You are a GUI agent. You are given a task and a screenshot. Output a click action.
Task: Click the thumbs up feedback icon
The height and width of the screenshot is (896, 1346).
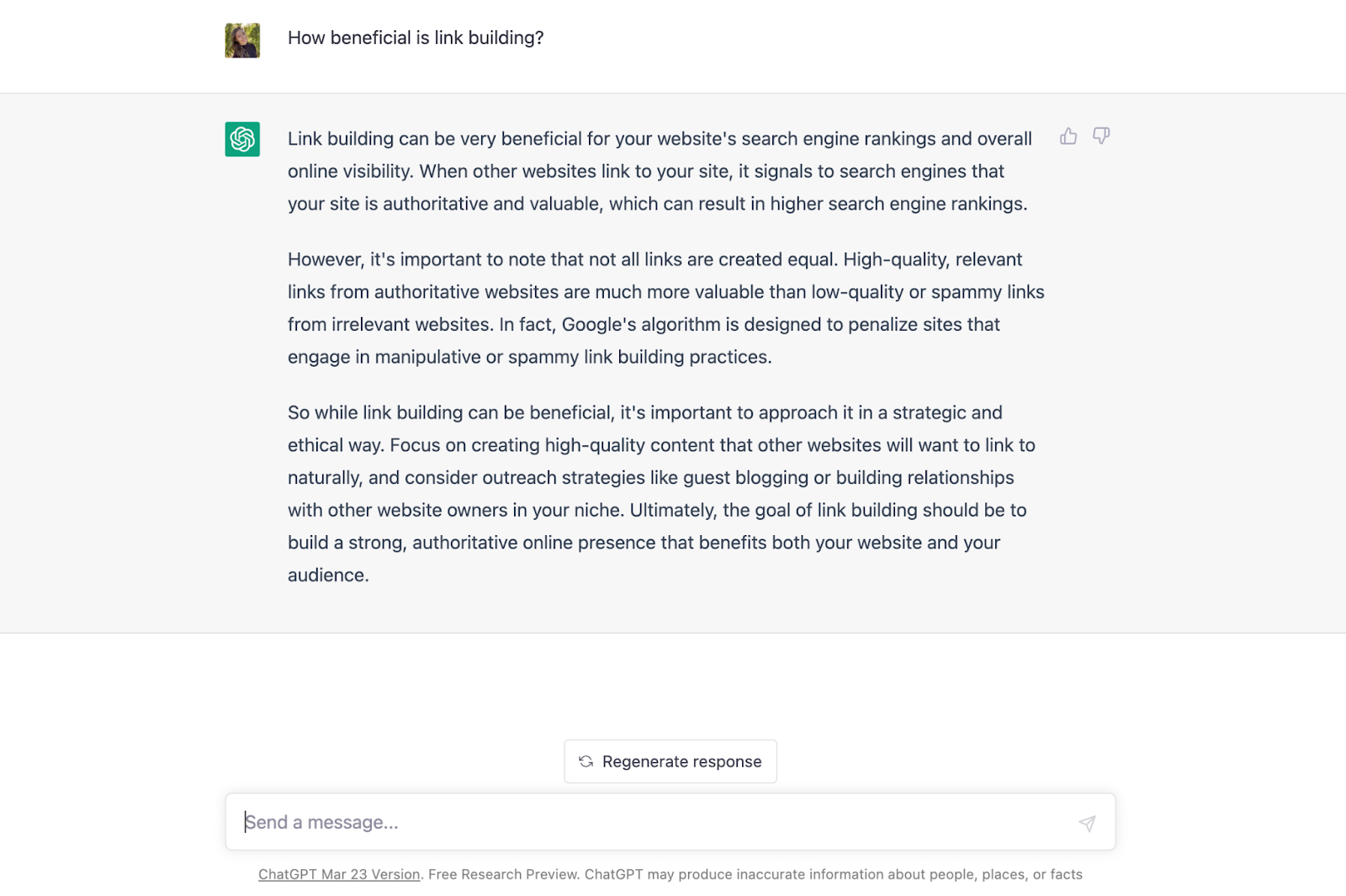coord(1068,136)
